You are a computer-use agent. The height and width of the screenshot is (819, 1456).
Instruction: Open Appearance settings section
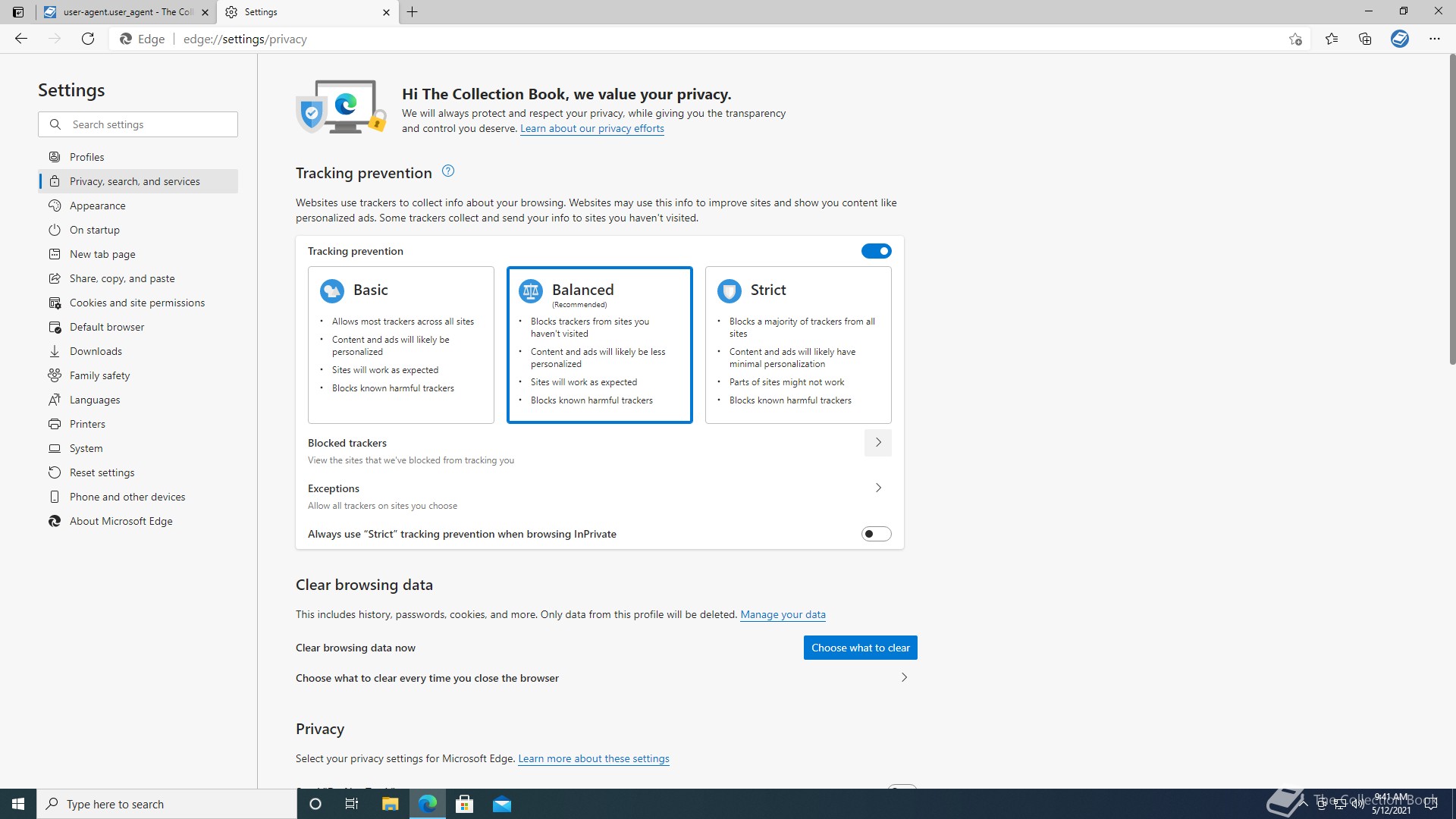pyautogui.click(x=138, y=206)
